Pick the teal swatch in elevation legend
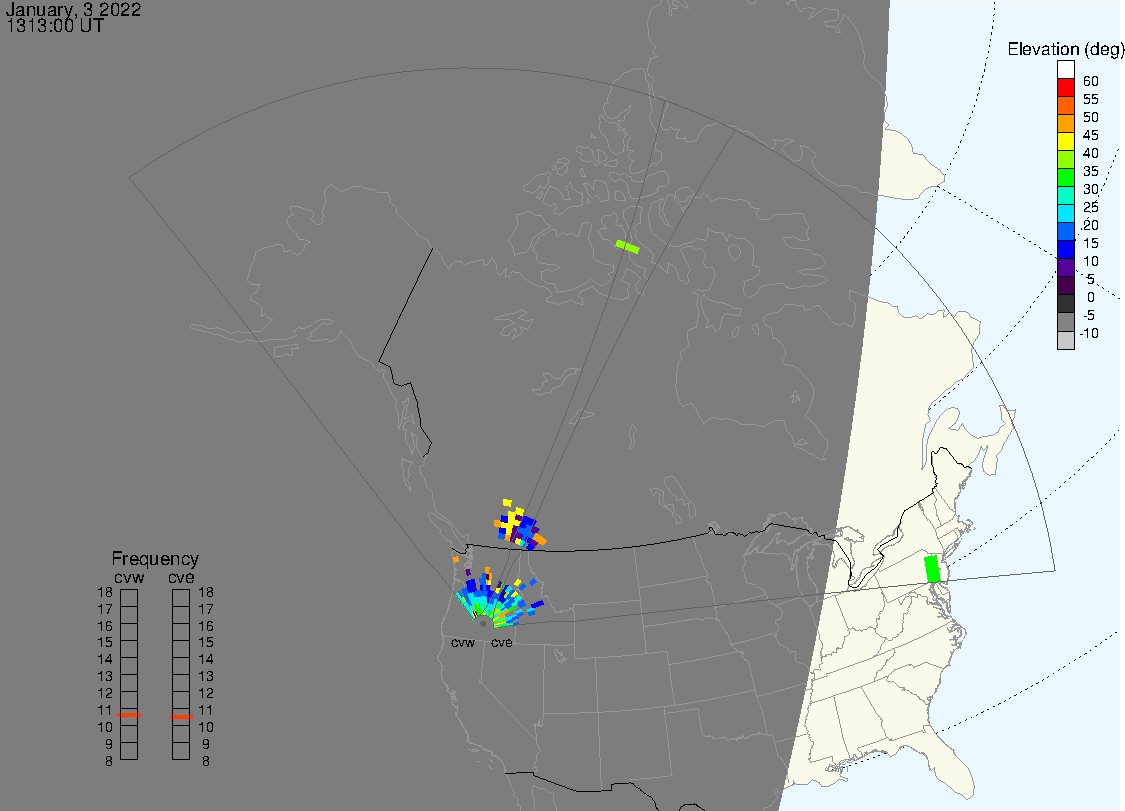The height and width of the screenshot is (811, 1125). pyautogui.click(x=1065, y=195)
